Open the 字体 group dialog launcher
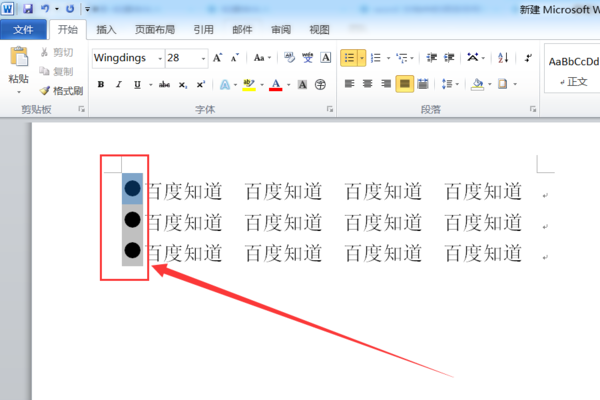The height and width of the screenshot is (400, 600). click(330, 109)
